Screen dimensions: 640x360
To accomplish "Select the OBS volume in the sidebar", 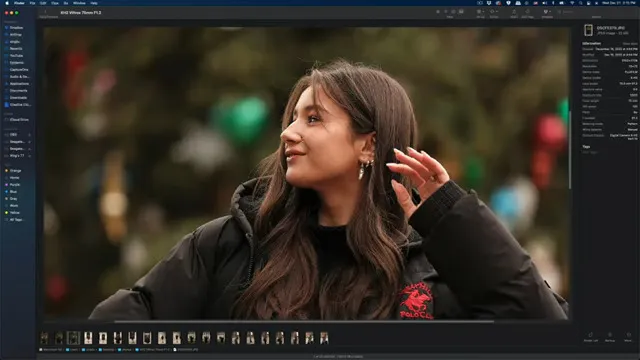I will (x=14, y=134).
